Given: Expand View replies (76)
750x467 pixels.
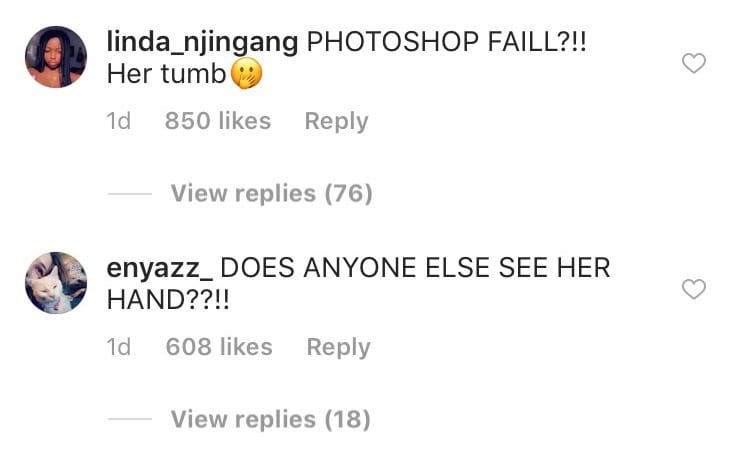Looking at the screenshot, I should [272, 194].
